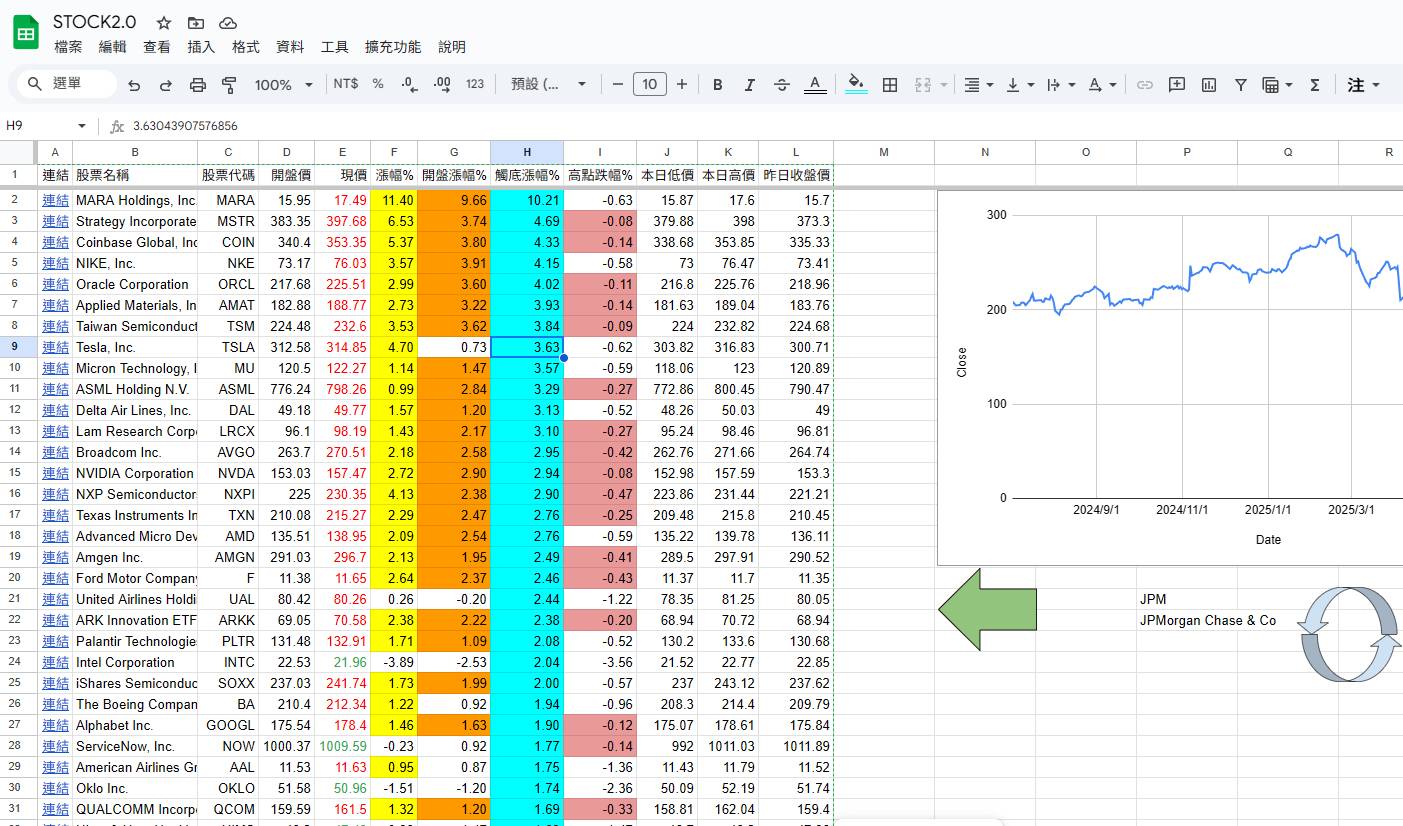Select the TSLA ticker cell
Image resolution: width=1403 pixels, height=826 pixels.
click(228, 347)
